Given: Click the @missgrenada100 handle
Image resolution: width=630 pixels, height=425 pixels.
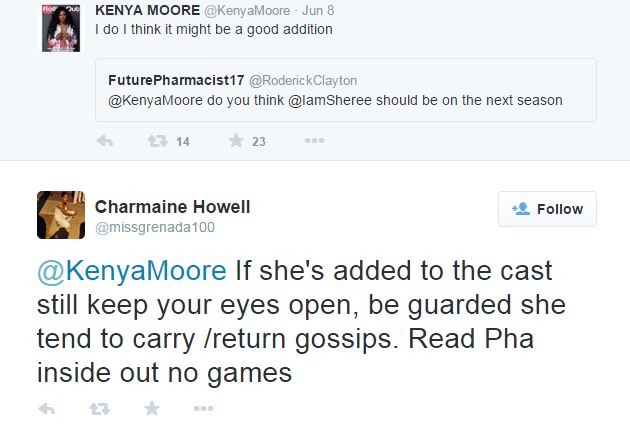Looking at the screenshot, I should (x=154, y=227).
